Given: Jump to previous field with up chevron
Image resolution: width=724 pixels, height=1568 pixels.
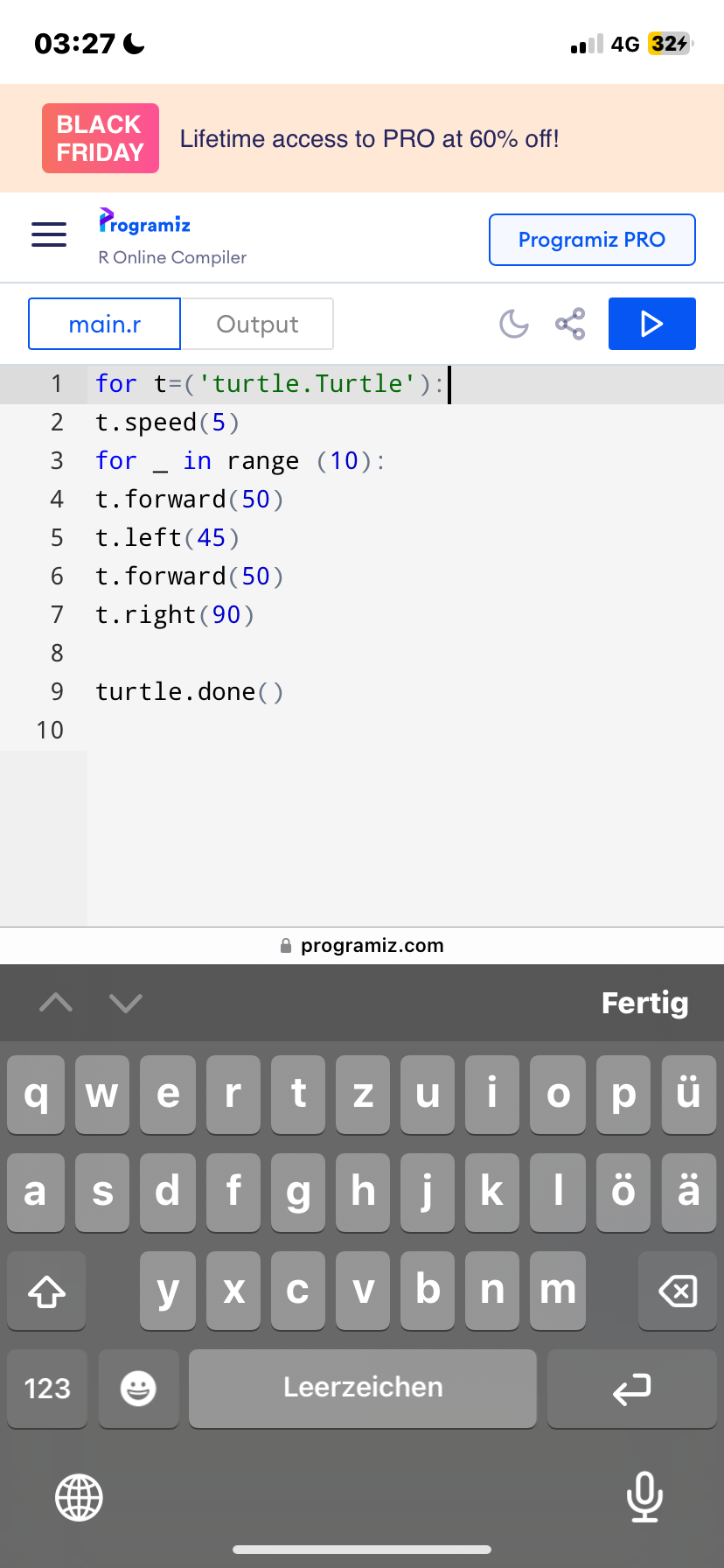Looking at the screenshot, I should 56,1003.
